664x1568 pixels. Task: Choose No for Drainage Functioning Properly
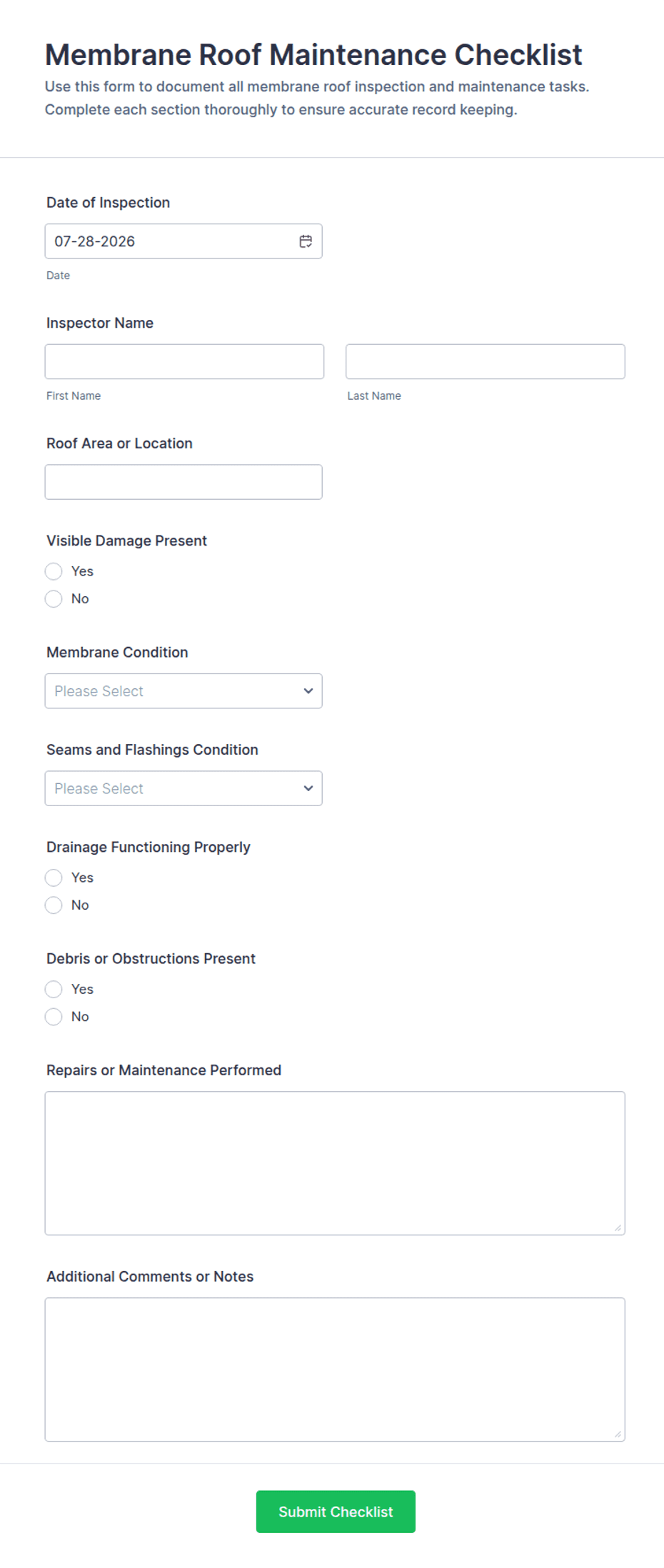(54, 905)
